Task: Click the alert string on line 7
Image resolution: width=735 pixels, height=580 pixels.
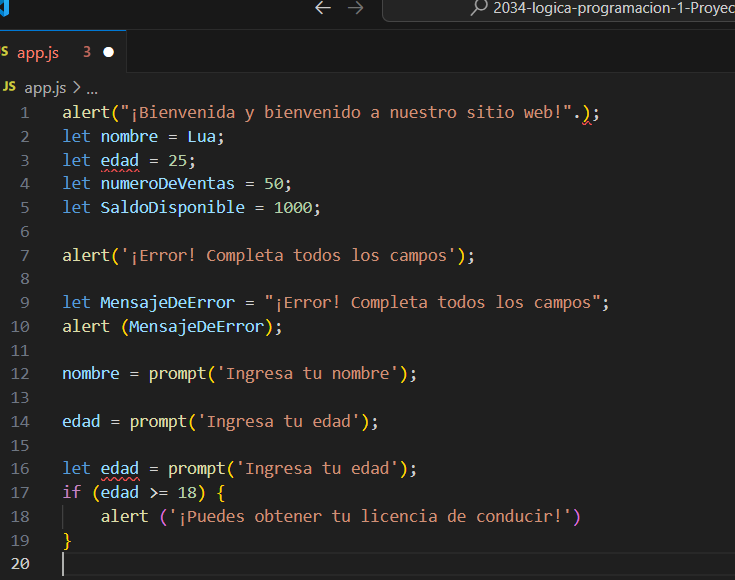Action: coord(288,256)
